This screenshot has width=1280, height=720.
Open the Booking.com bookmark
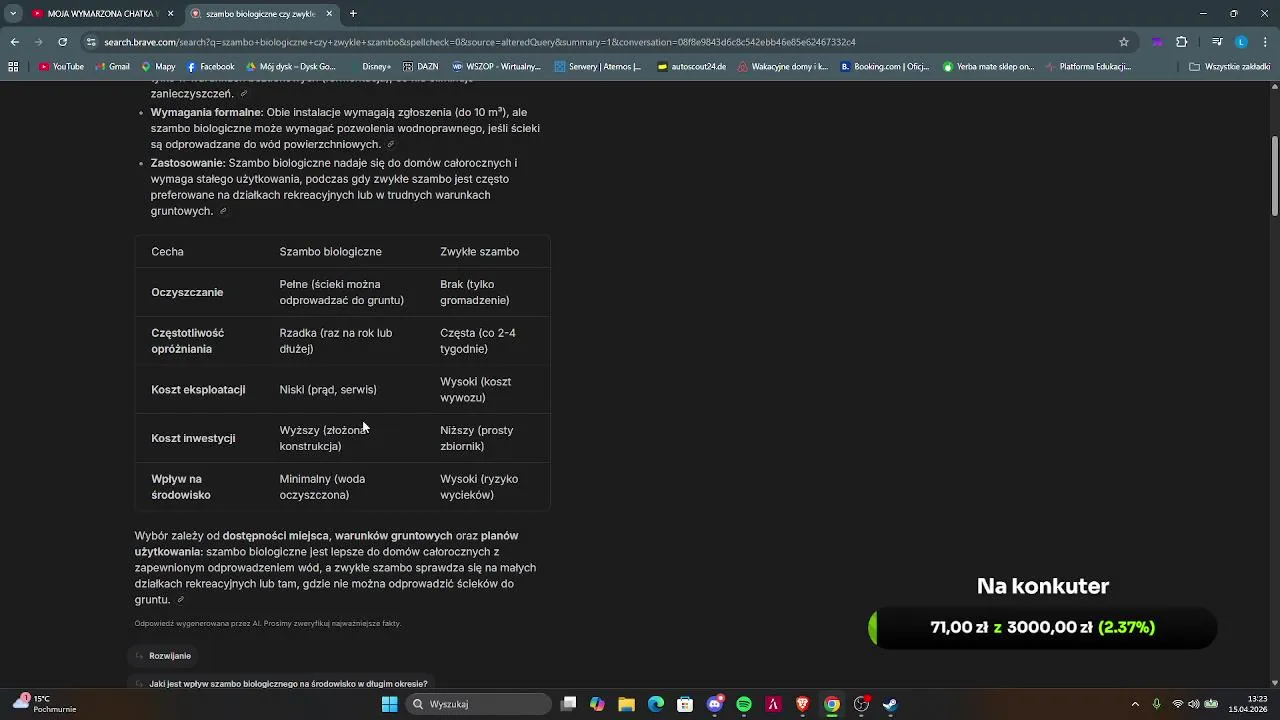(885, 67)
